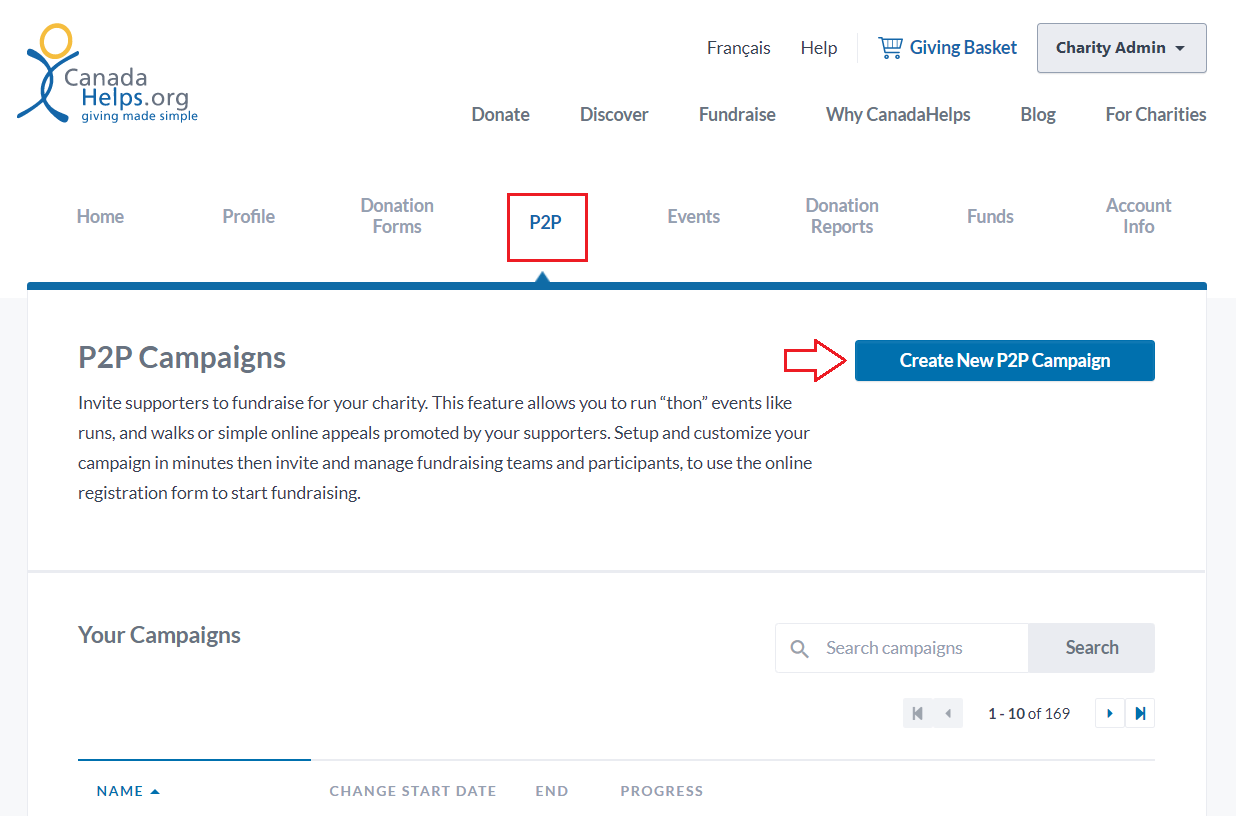Open the Fundraise menu
The height and width of the screenshot is (816, 1236).
tap(737, 114)
